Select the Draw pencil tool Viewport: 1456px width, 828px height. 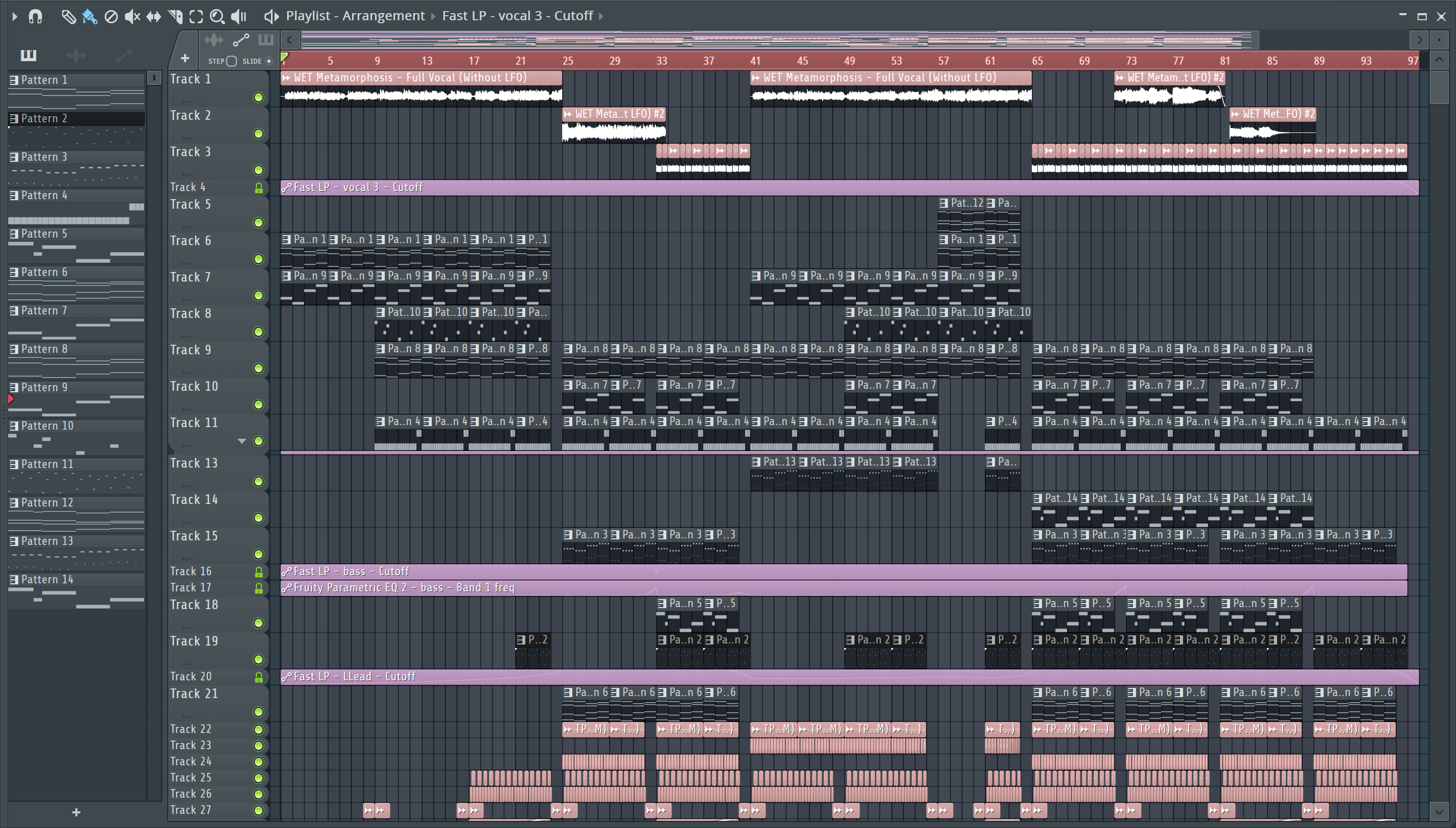coord(68,17)
